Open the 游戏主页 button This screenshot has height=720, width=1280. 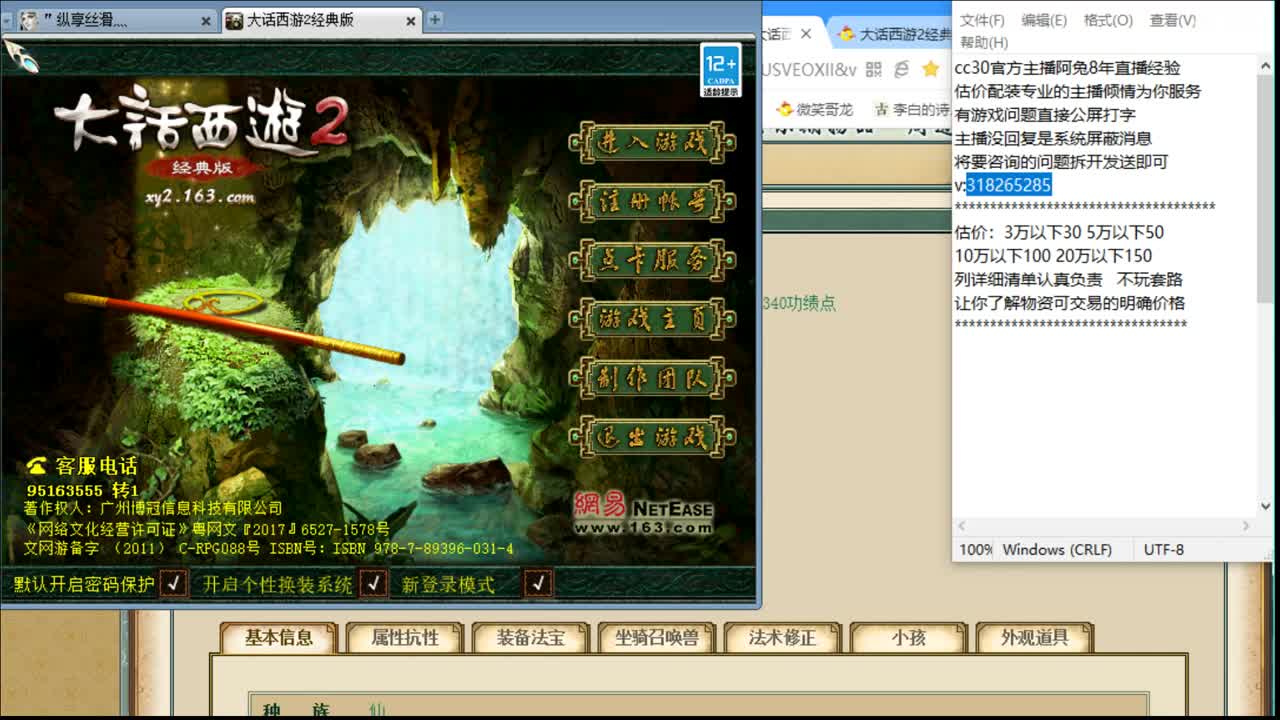pyautogui.click(x=653, y=320)
